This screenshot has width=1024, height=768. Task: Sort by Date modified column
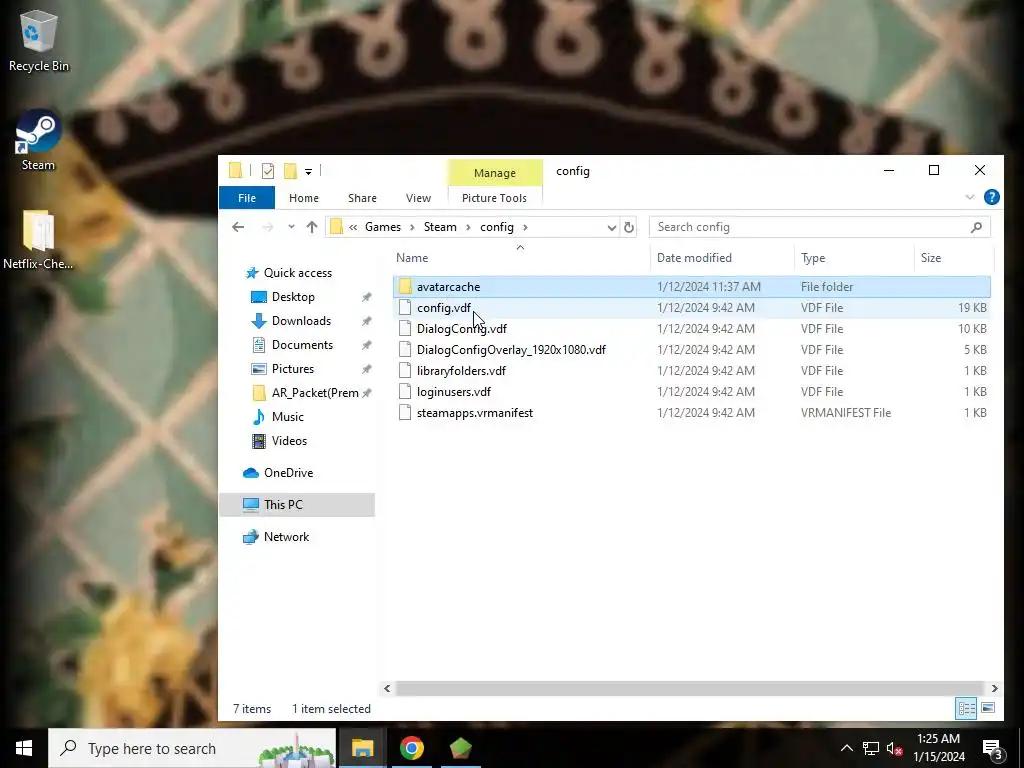point(722,258)
